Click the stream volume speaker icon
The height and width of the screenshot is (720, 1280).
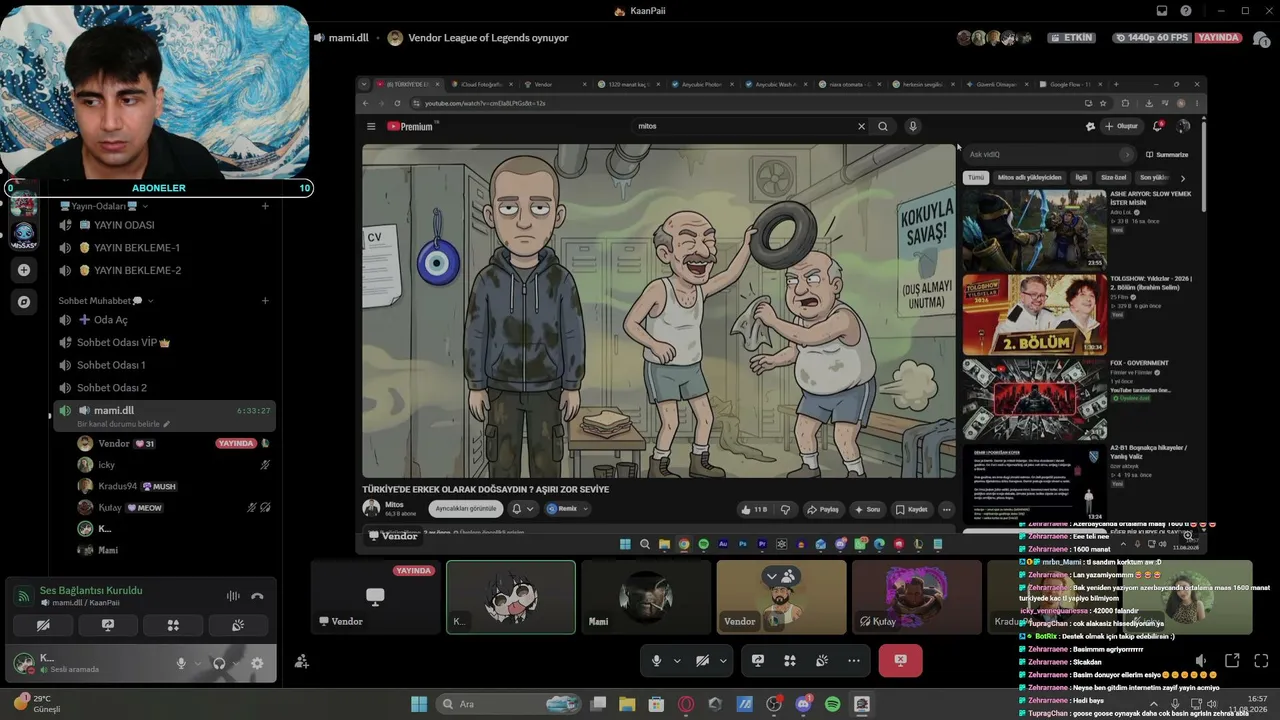pos(1201,661)
